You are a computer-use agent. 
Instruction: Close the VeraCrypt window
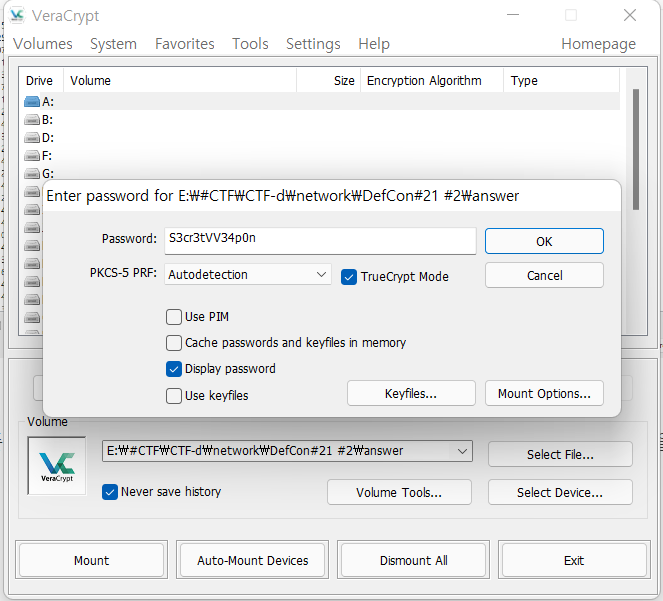point(630,15)
